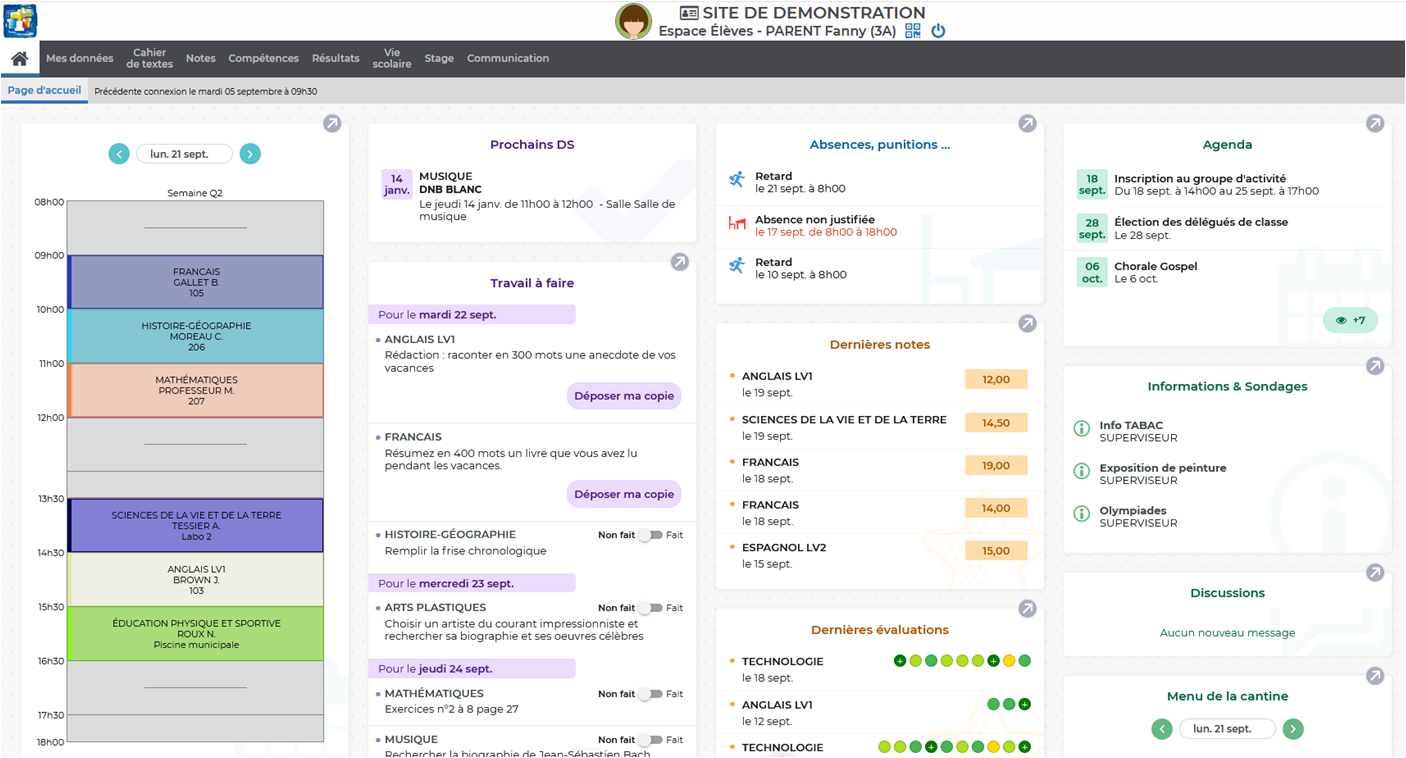Select the Mathématiques class in room 207
Viewport: 1406px width, 758px height.
[196, 390]
